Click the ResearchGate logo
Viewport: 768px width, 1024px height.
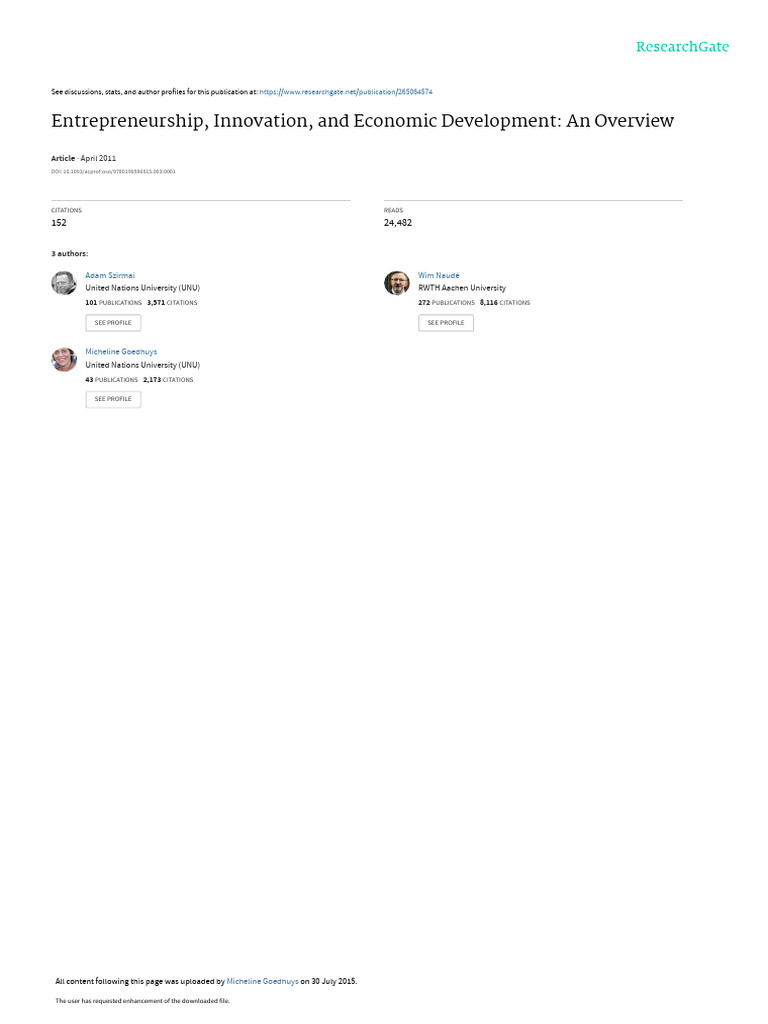click(682, 47)
